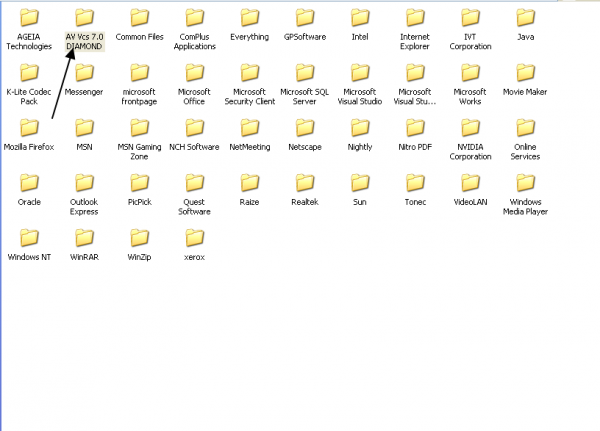The image size is (600, 431).
Task: Select the IVT Corporation folder icon
Action: (x=470, y=18)
